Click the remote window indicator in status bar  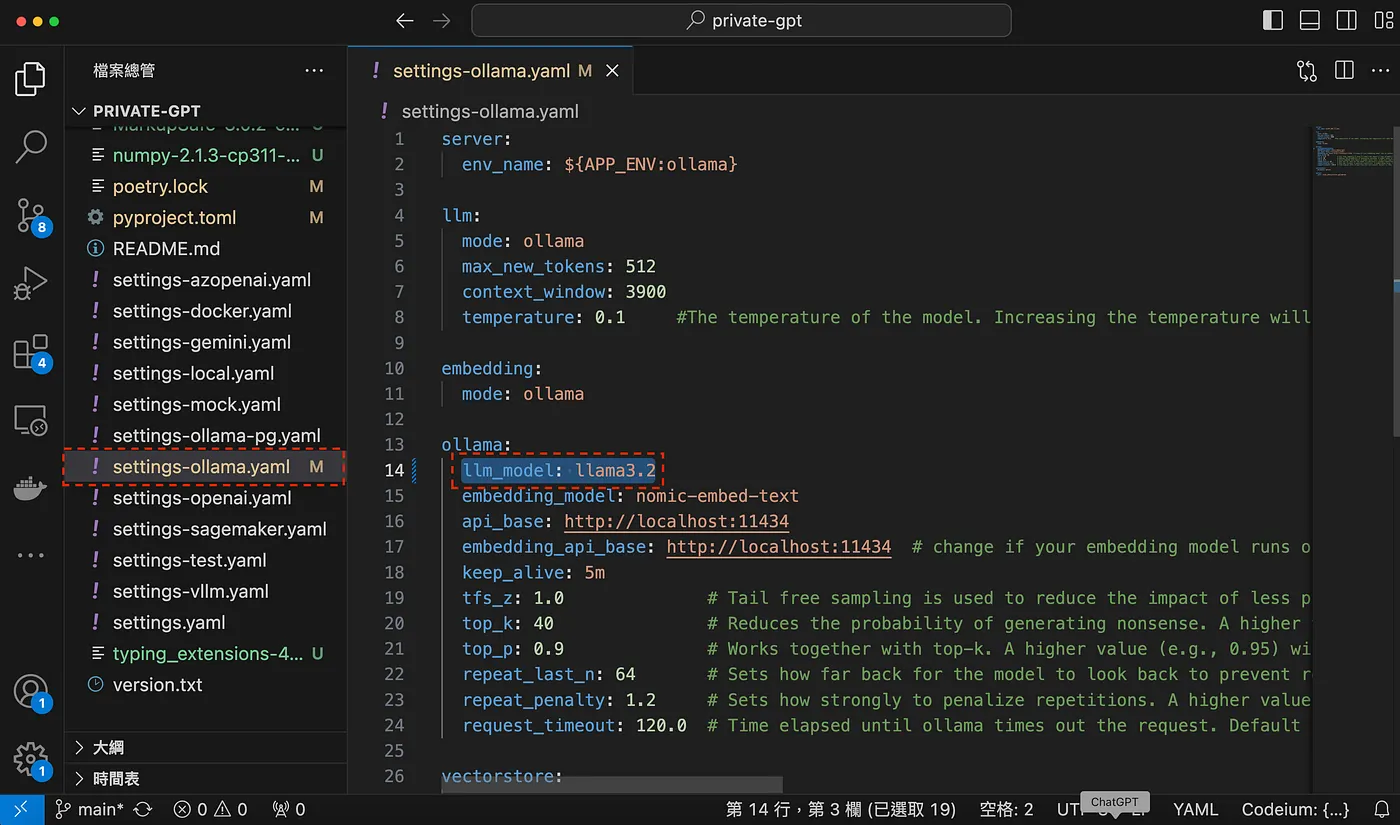click(x=22, y=809)
